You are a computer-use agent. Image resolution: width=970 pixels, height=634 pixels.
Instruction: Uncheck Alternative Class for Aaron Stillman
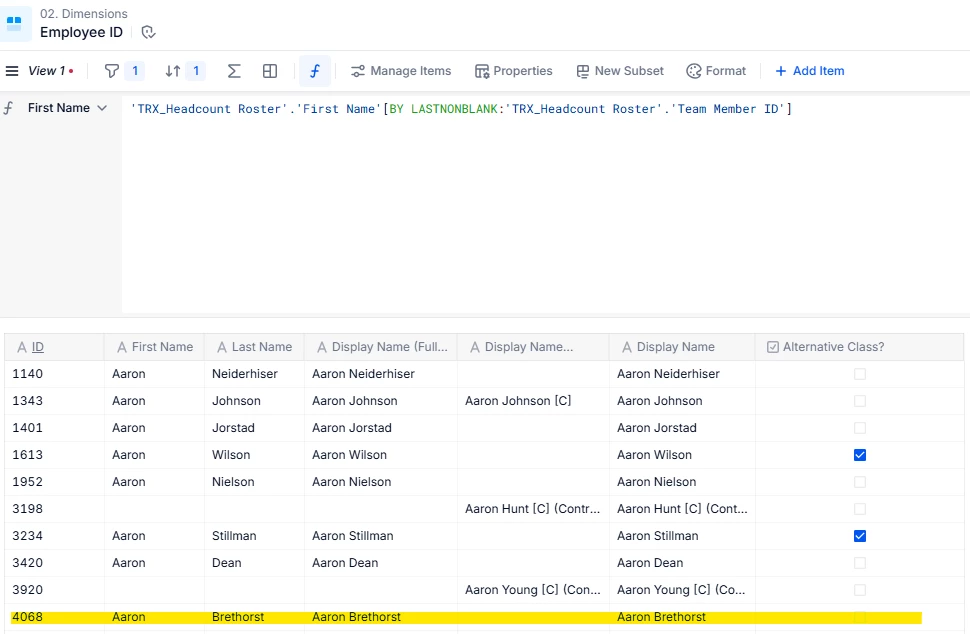(860, 536)
